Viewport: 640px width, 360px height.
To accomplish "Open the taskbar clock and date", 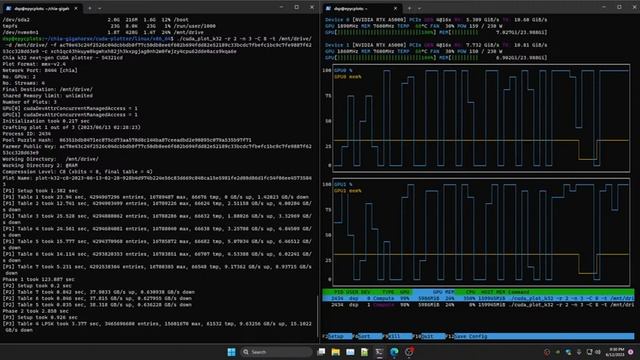I will point(616,352).
